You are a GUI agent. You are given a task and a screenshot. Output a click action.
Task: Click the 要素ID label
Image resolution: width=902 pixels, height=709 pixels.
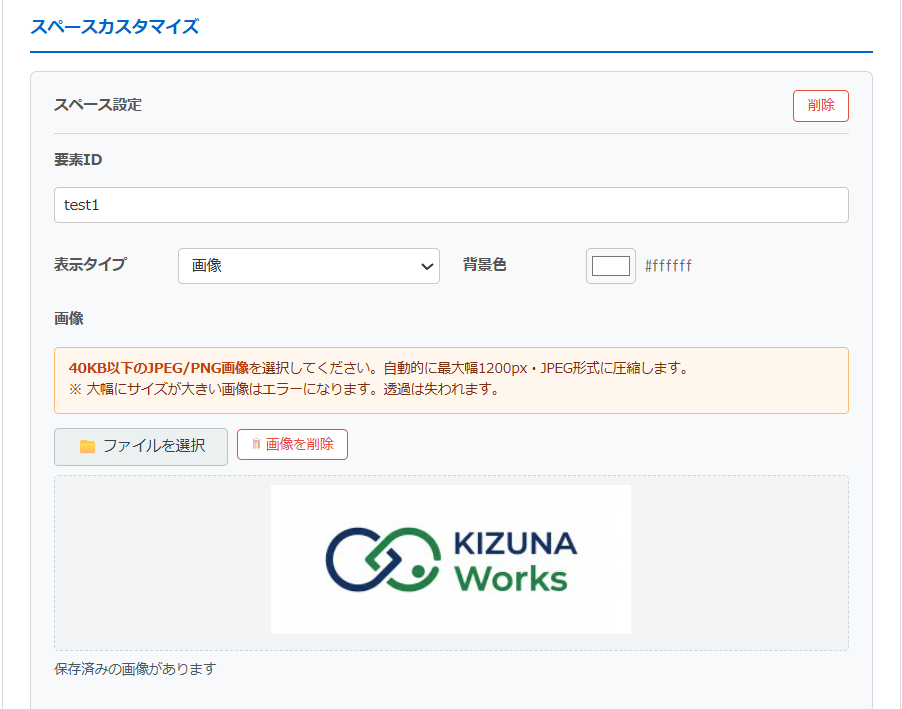(x=78, y=159)
